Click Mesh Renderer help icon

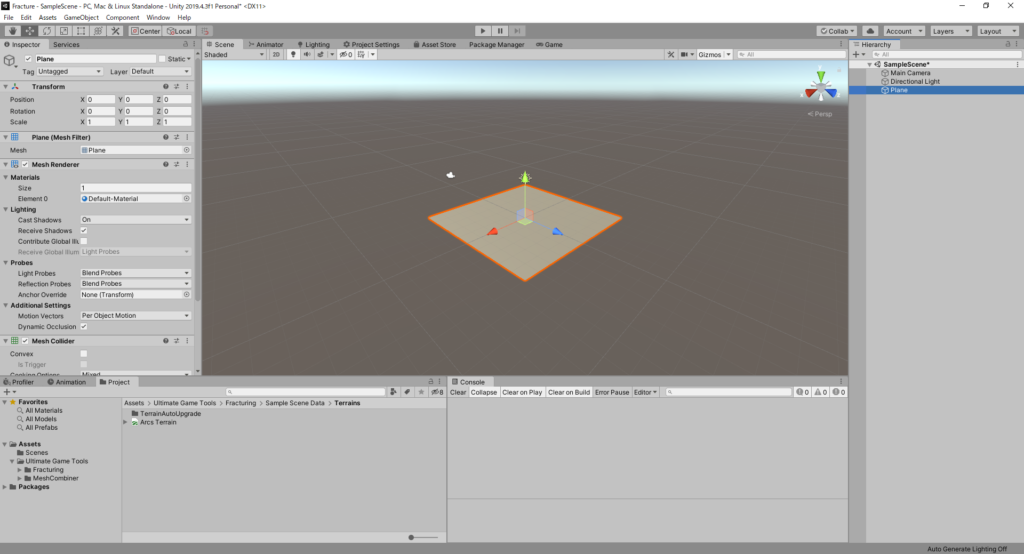click(166, 165)
